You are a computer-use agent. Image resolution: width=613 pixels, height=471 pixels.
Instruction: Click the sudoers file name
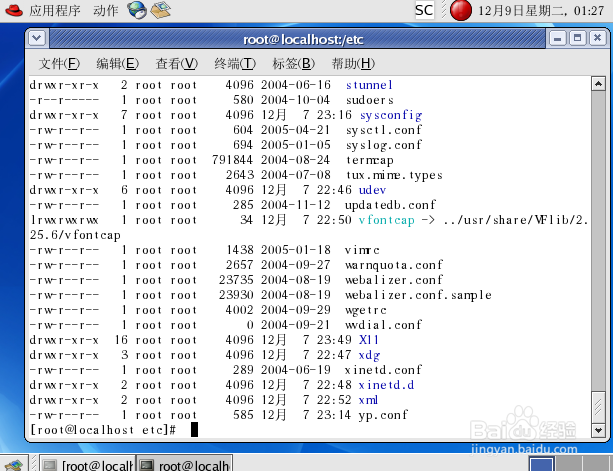(x=369, y=100)
